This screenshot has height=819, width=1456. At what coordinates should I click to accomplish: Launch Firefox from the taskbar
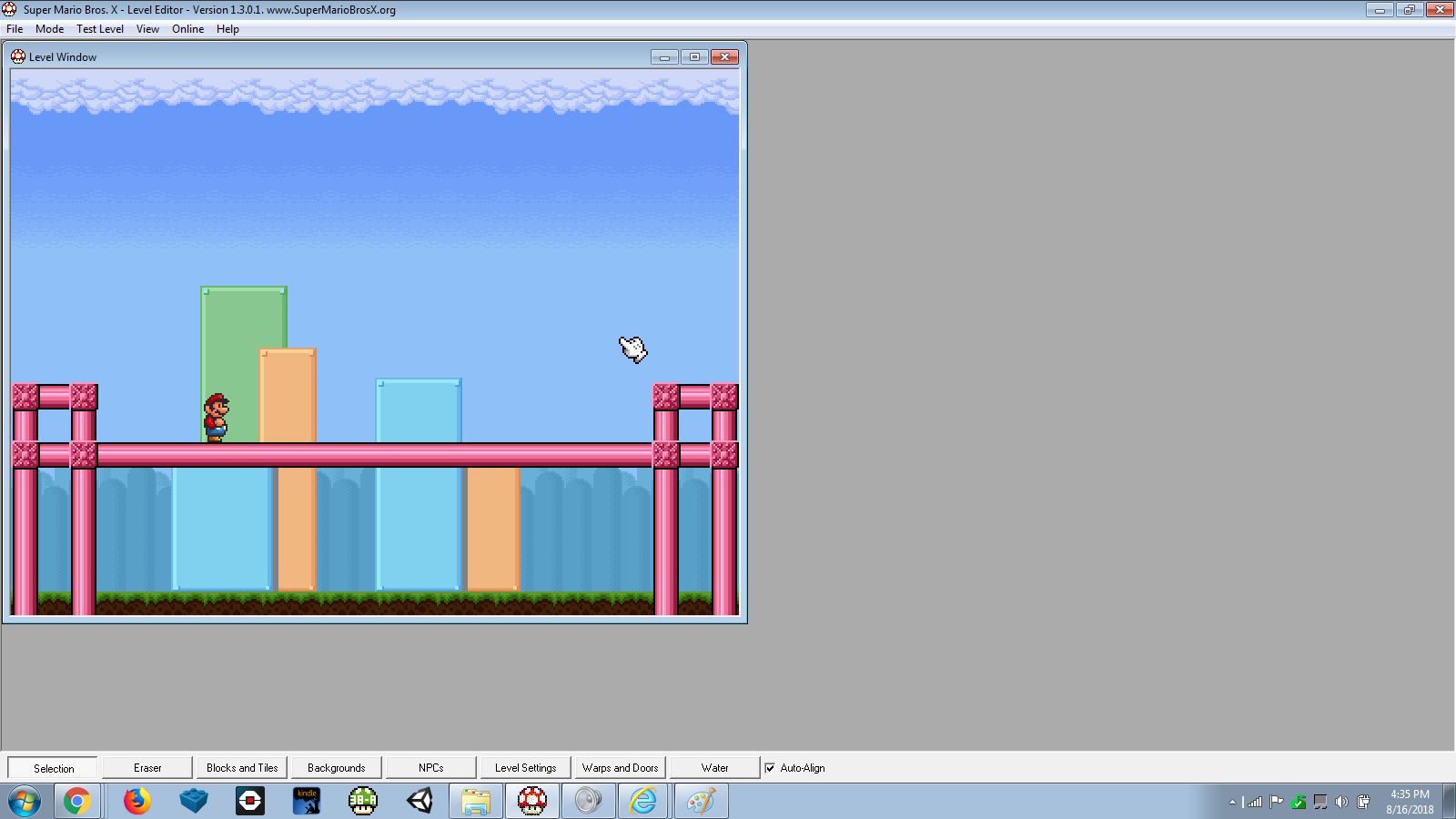coord(137,802)
